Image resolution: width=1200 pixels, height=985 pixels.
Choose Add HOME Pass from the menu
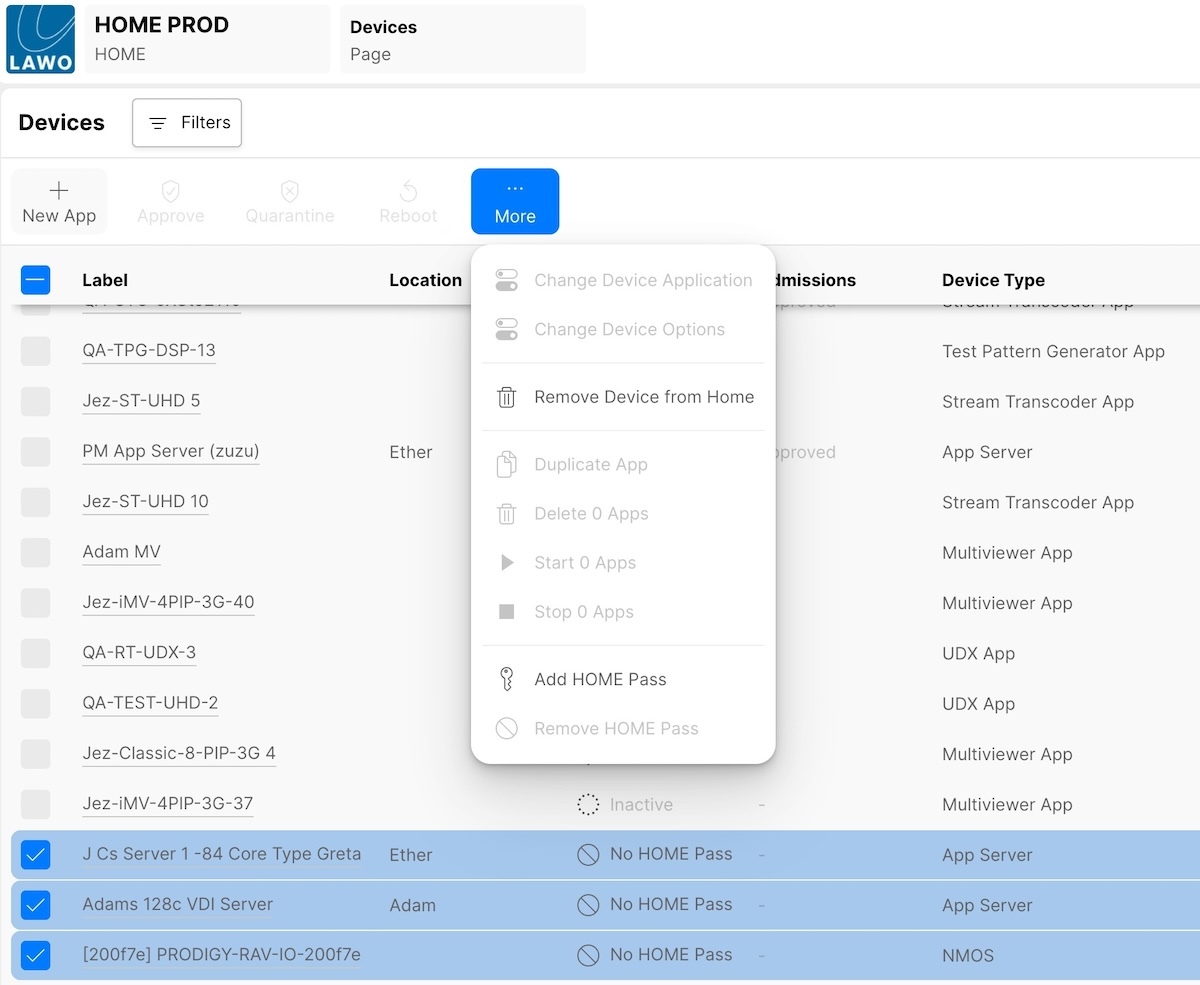pos(600,680)
